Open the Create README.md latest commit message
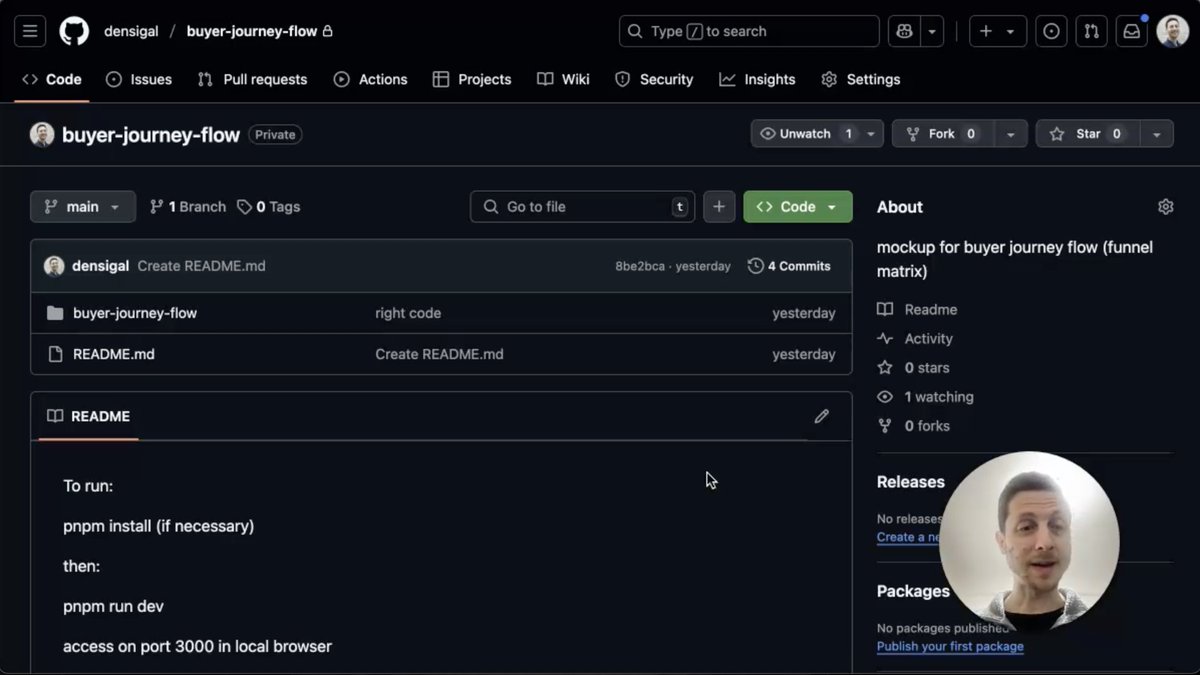1200x675 pixels. [x=201, y=266]
